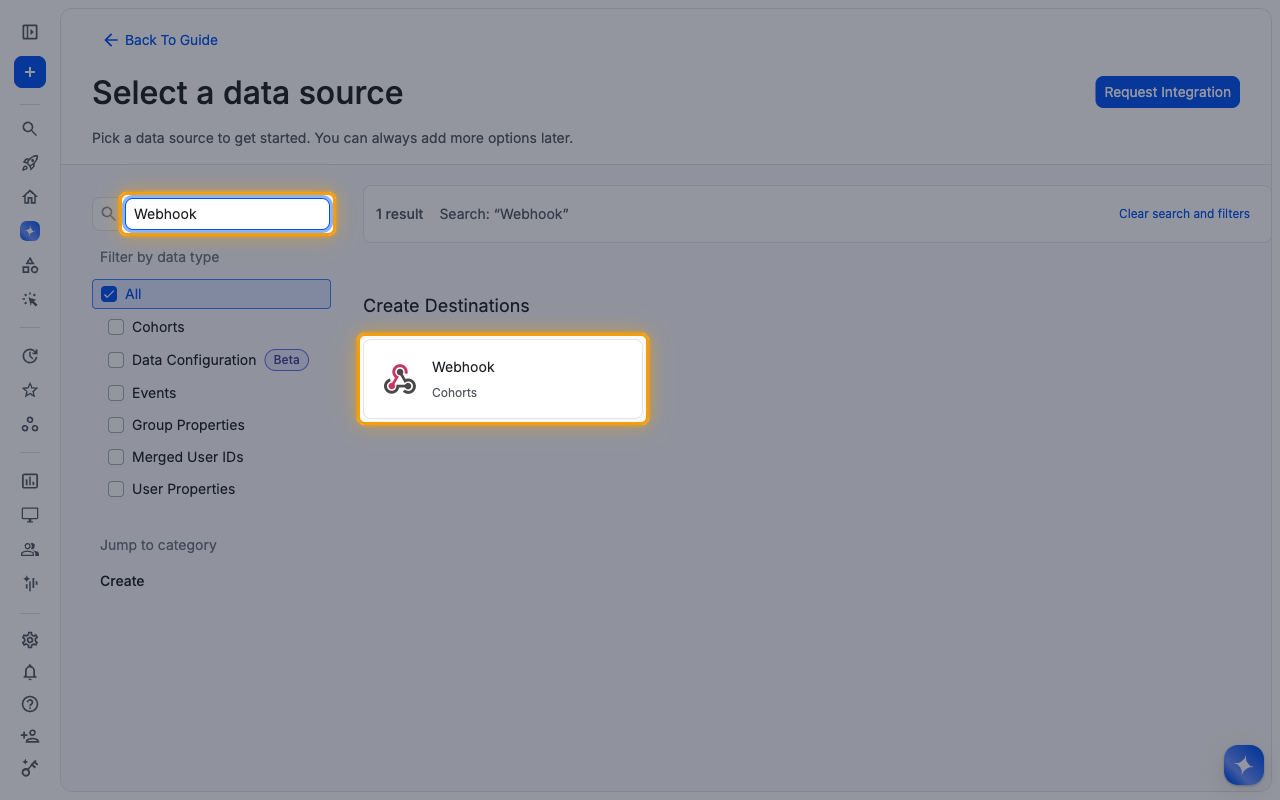The height and width of the screenshot is (800, 1280).
Task: Click the "Select a data source" page title
Action: [x=247, y=92]
